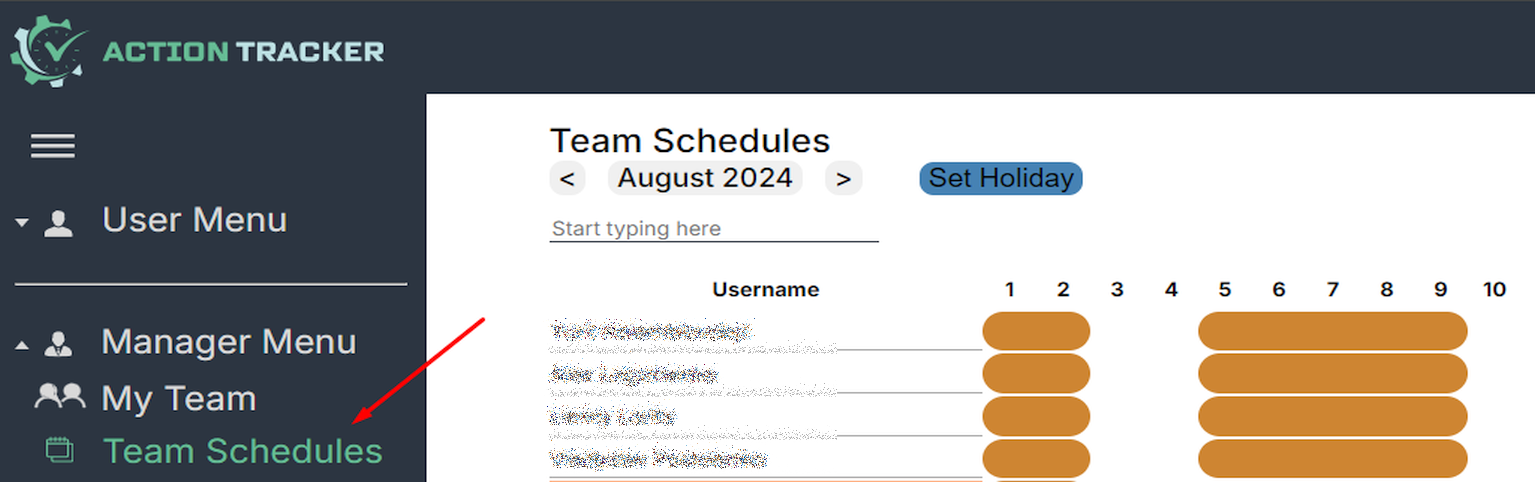Click the Manager Menu person icon

59,345
